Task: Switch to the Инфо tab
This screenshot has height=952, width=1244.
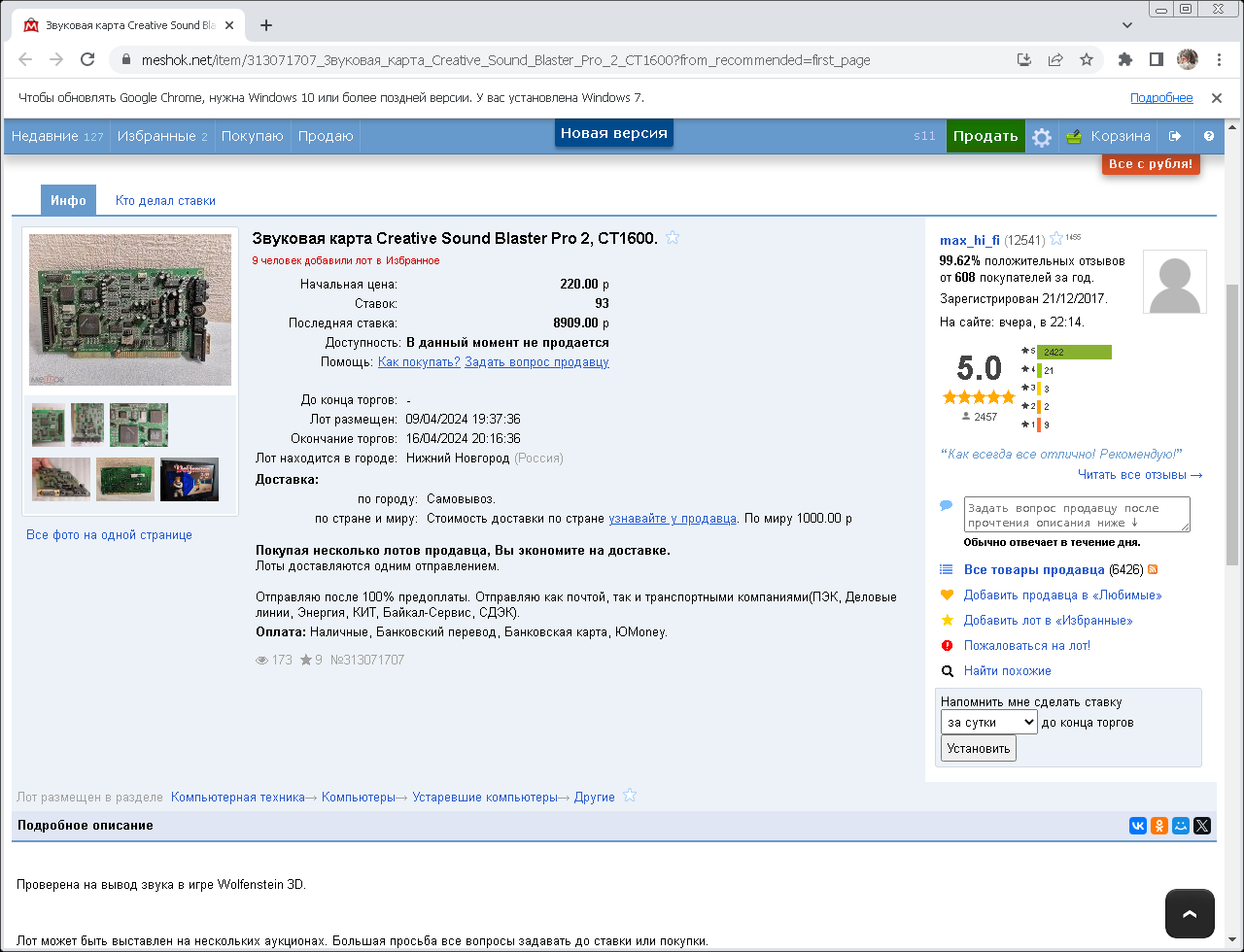Action: pos(69,200)
